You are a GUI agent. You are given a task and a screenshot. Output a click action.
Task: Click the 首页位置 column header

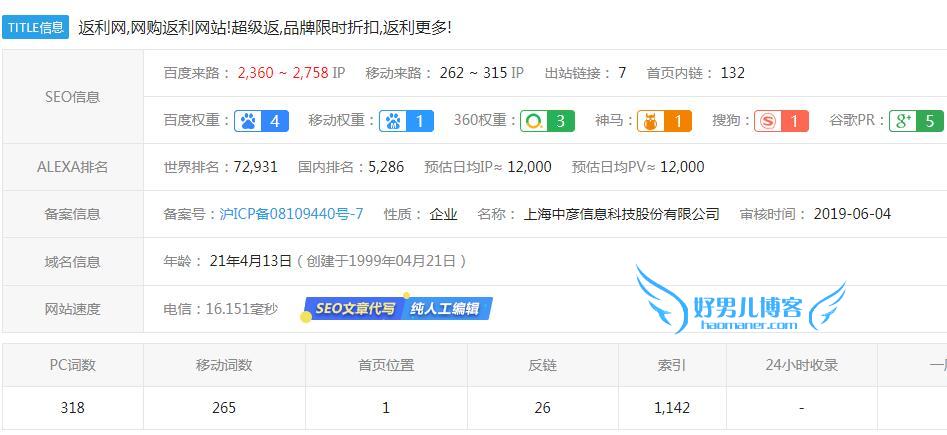(386, 365)
